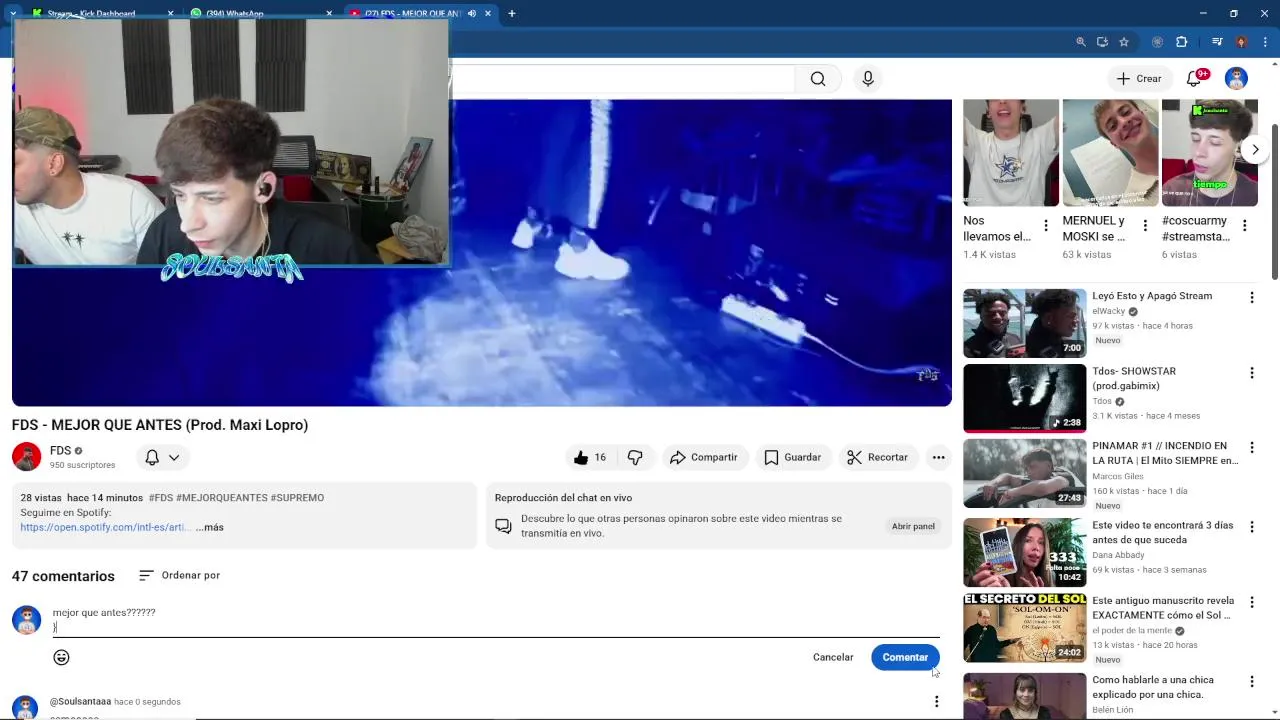This screenshot has width=1280, height=720.
Task: Open the browser extensions puzzle icon
Action: pyautogui.click(x=1181, y=42)
